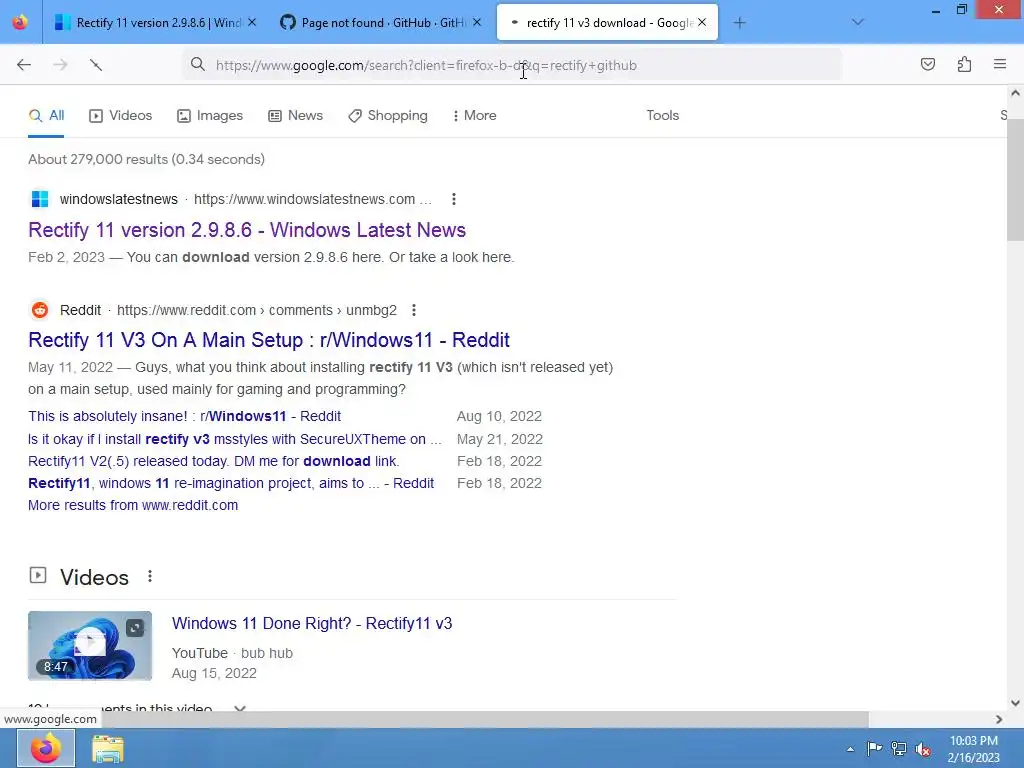Screen dimensions: 1024x768
Task: Click More results from www.reddit.com
Action: tap(133, 505)
